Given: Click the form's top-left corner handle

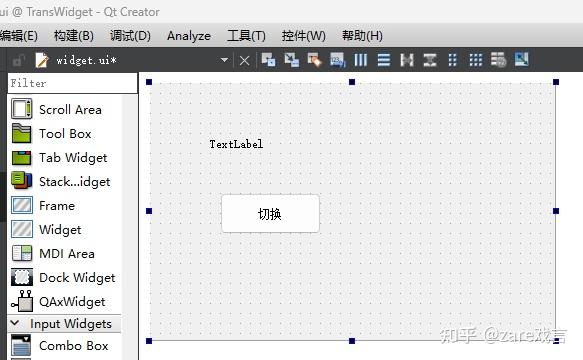Looking at the screenshot, I should tap(149, 82).
